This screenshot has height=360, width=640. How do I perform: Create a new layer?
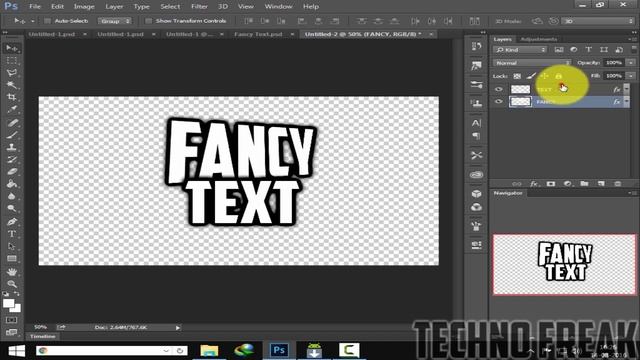(601, 184)
